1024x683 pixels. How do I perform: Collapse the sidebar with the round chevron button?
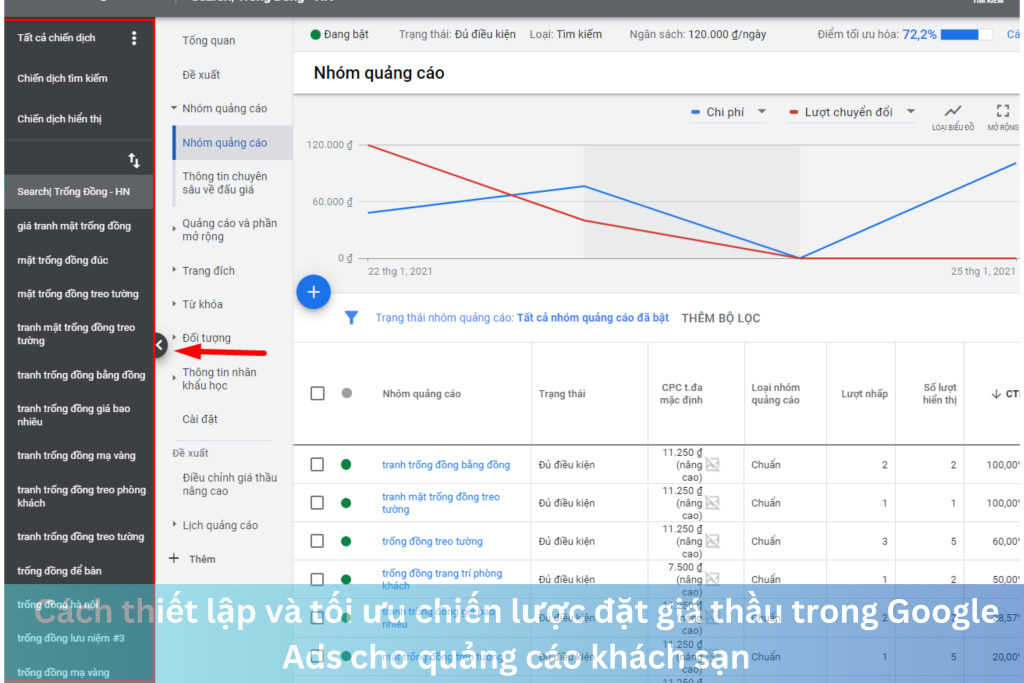(160, 345)
